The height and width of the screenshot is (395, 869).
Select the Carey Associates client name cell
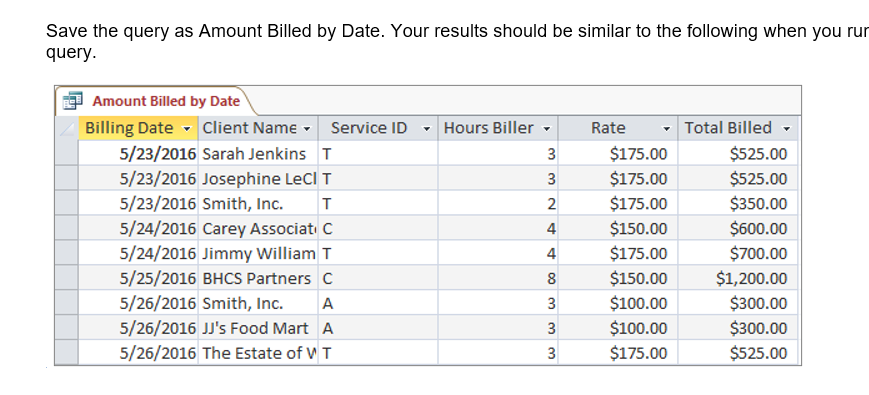click(258, 228)
